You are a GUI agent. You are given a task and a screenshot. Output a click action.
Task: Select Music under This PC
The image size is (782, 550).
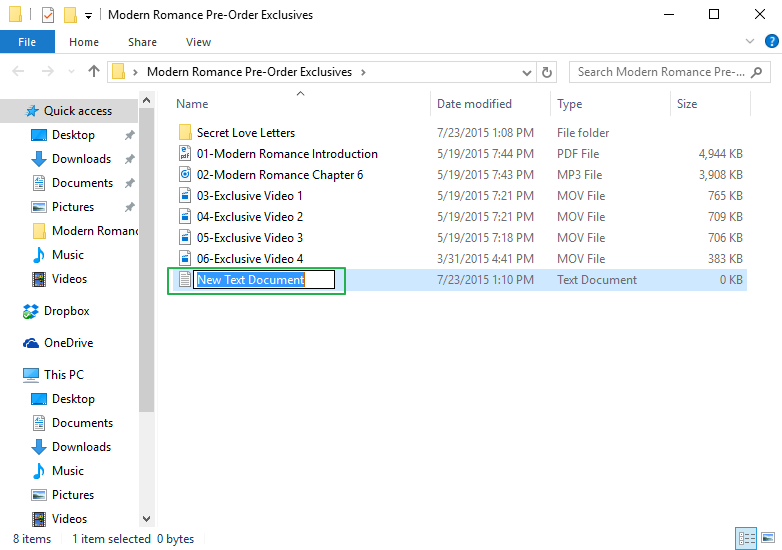pos(67,471)
